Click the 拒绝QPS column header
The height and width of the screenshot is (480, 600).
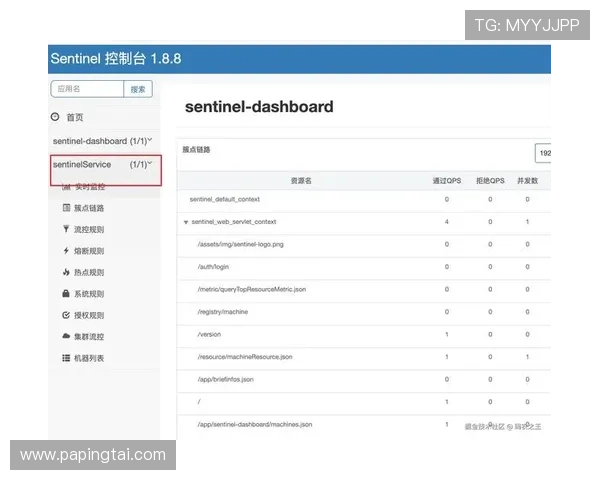coord(490,181)
